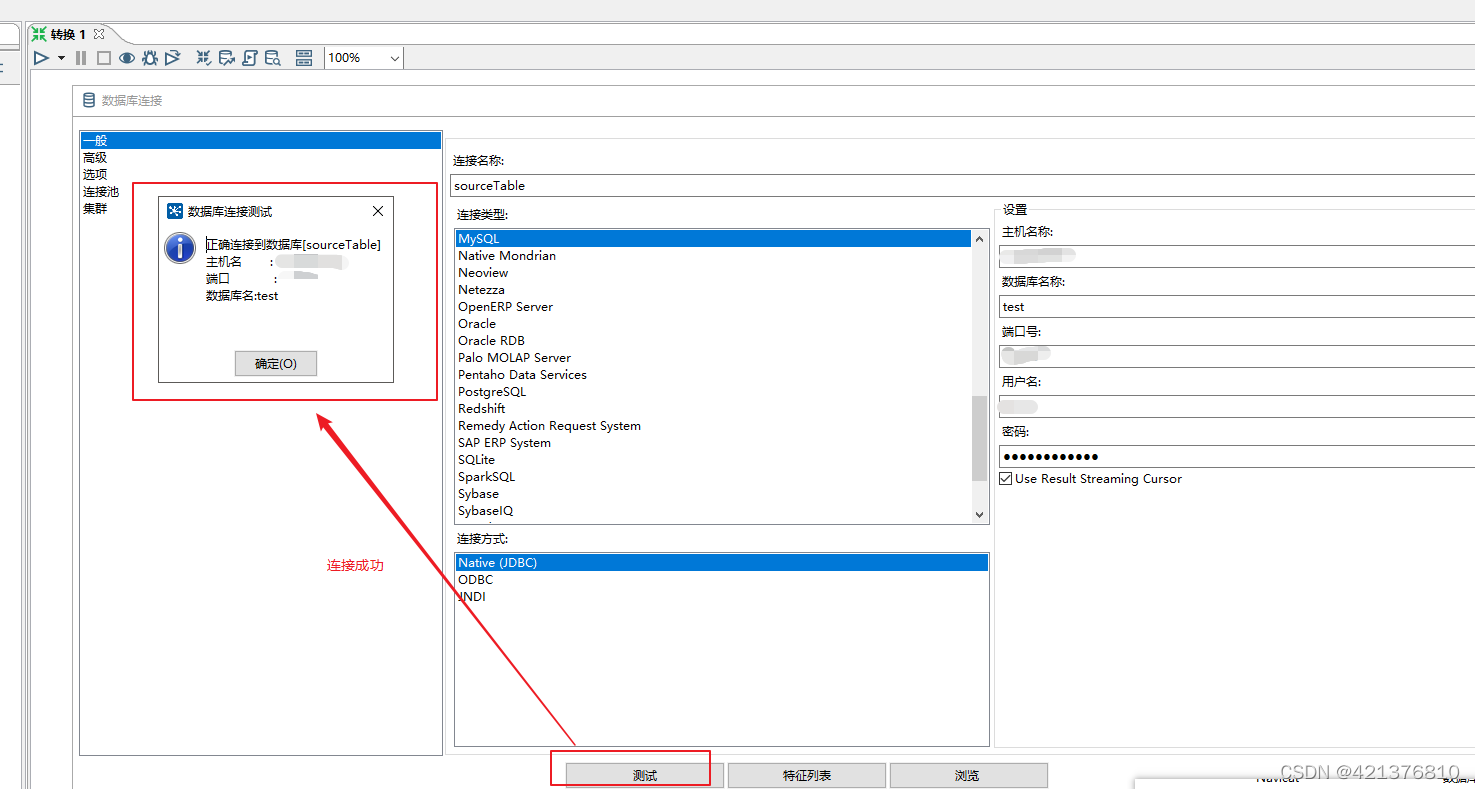The height and width of the screenshot is (789, 1475).
Task: Select Sybase connection type
Action: [x=478, y=493]
